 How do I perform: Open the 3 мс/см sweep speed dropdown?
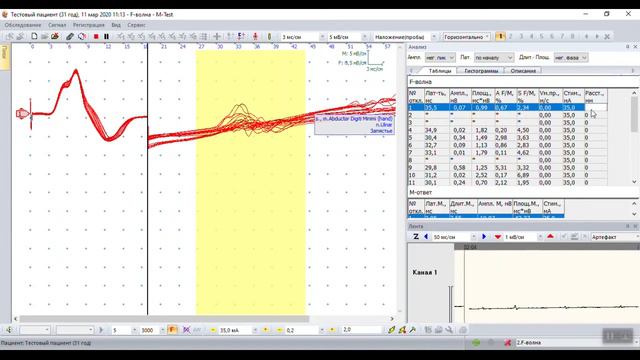click(322, 37)
